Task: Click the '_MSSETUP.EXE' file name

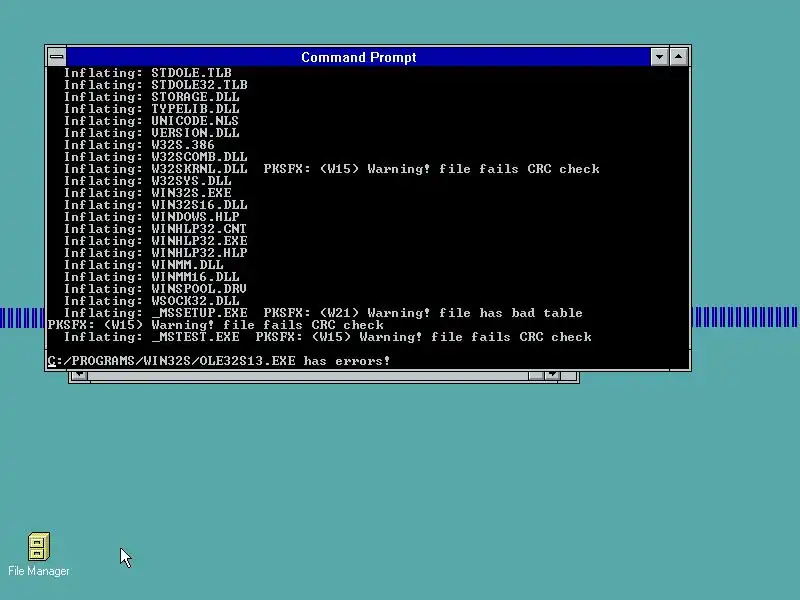Action: (199, 313)
